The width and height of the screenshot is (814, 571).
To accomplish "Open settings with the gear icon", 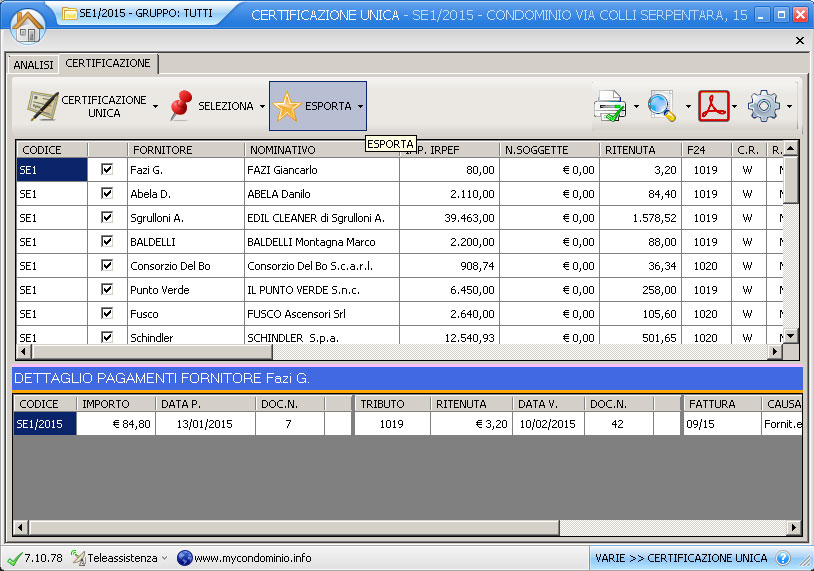I will [764, 106].
